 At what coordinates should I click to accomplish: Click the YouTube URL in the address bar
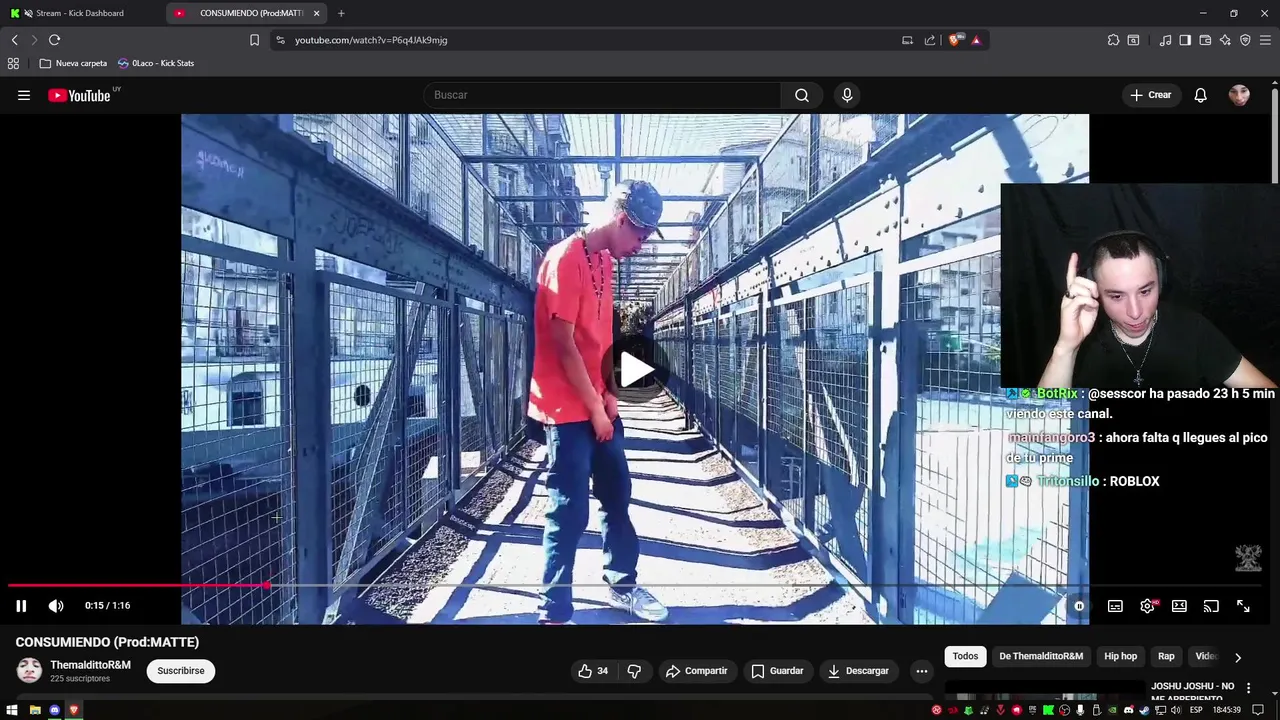tap(371, 40)
